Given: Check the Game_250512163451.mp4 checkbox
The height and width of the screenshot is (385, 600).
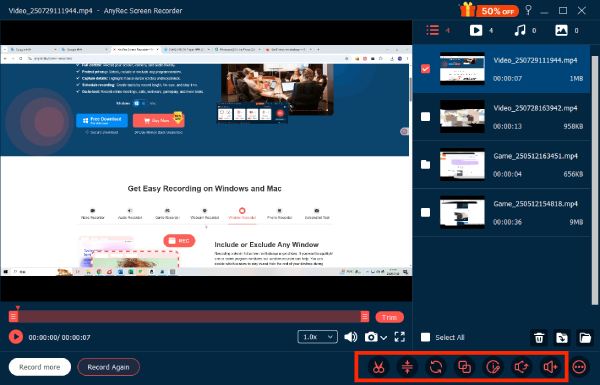Looking at the screenshot, I should click(425, 164).
